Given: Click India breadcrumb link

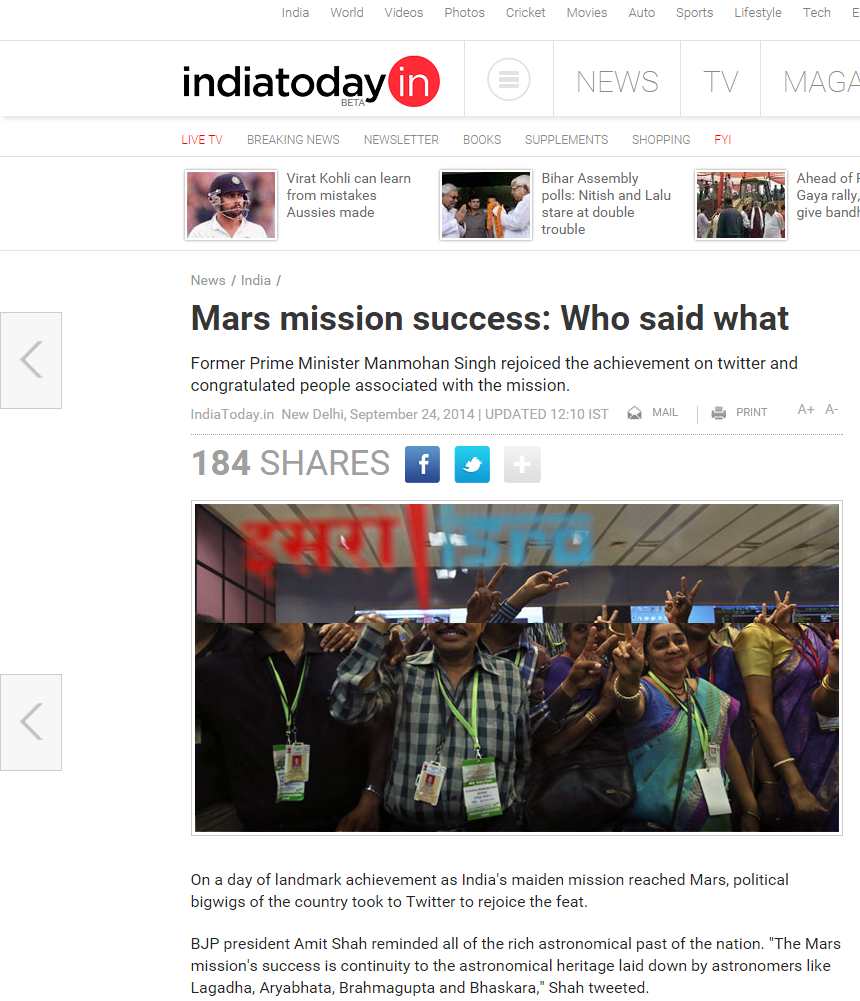Looking at the screenshot, I should [x=255, y=280].
